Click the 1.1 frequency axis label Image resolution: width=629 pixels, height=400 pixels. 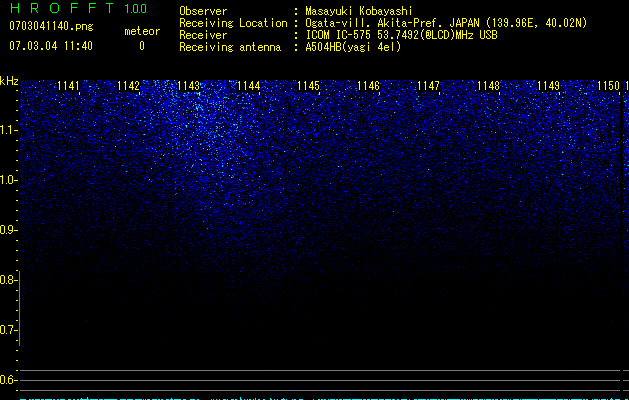[8, 130]
